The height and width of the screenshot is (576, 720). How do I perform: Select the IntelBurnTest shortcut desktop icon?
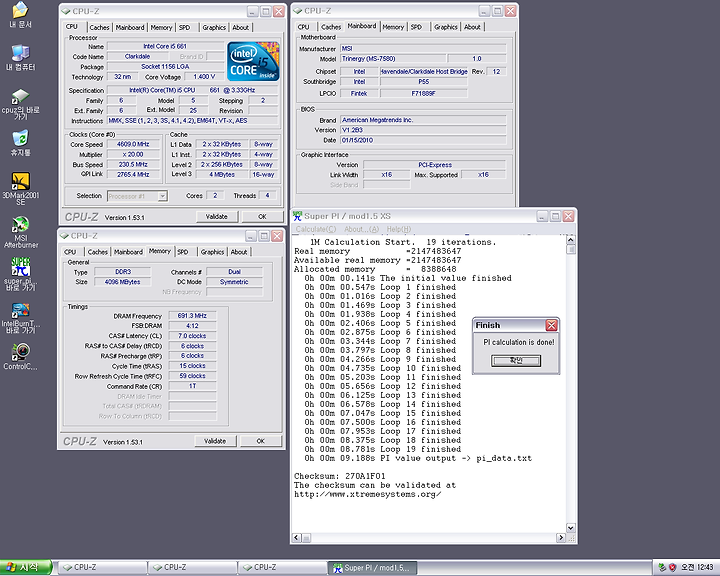tap(20, 318)
